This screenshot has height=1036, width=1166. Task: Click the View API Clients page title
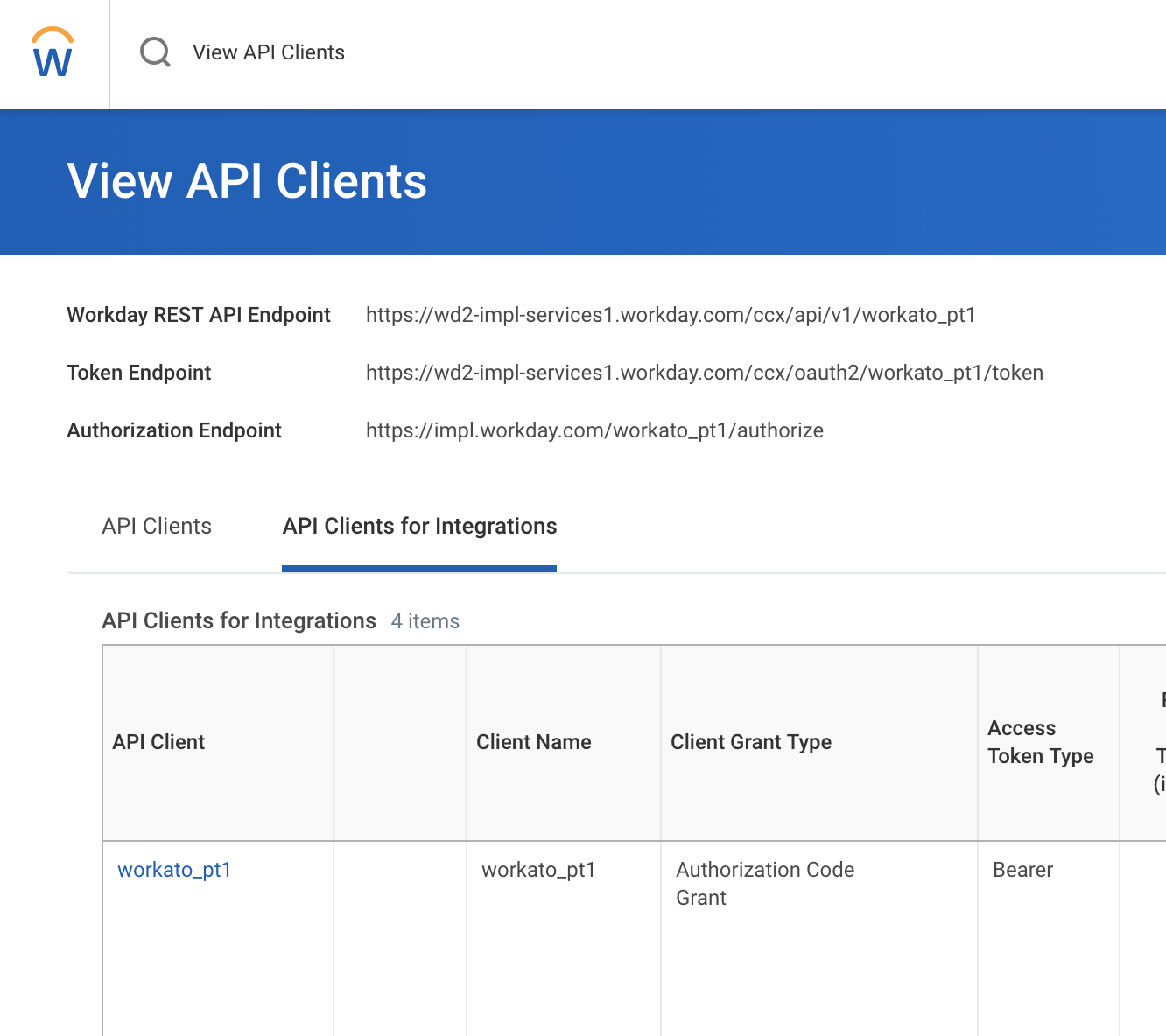[x=248, y=181]
